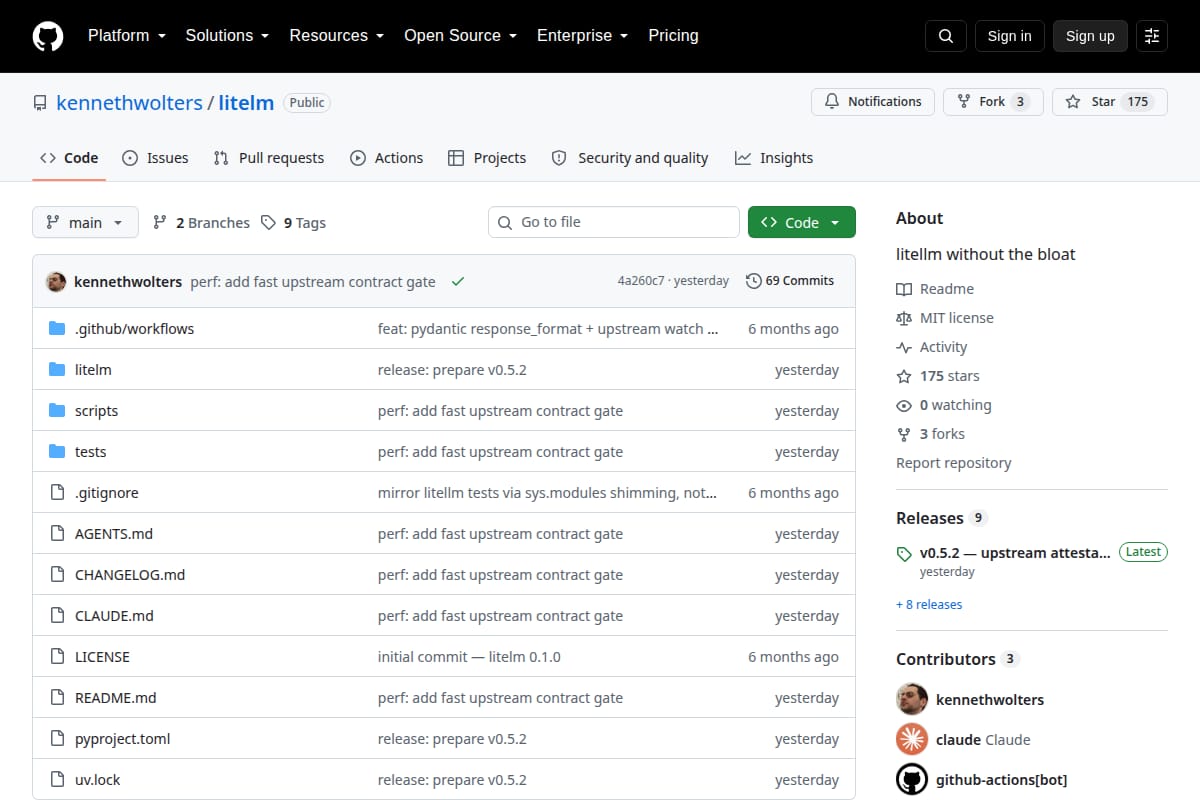Click the green commit status checkmark
The height and width of the screenshot is (800, 1200).
pos(458,281)
